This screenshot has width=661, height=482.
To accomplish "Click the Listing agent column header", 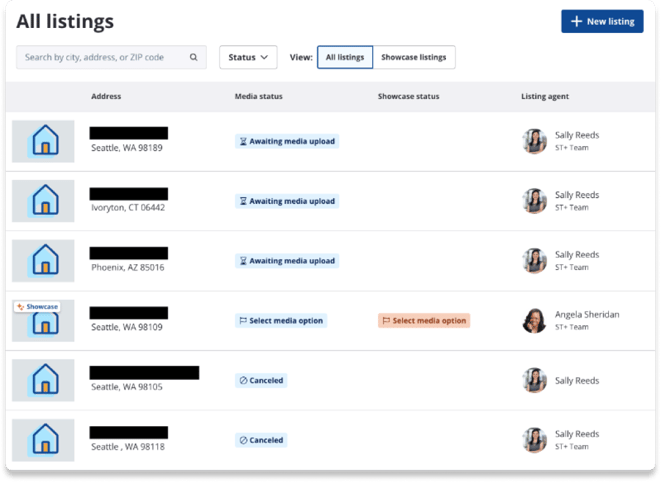I will pyautogui.click(x=545, y=97).
